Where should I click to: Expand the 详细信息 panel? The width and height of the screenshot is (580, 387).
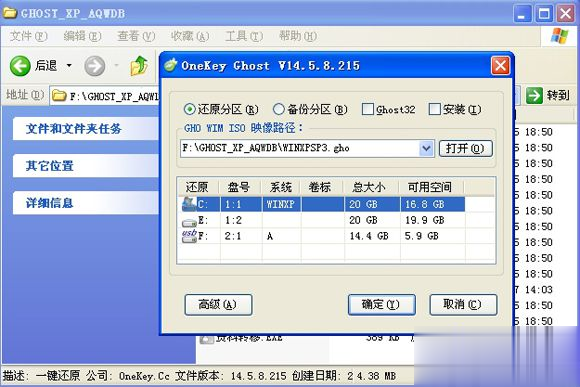(86, 203)
